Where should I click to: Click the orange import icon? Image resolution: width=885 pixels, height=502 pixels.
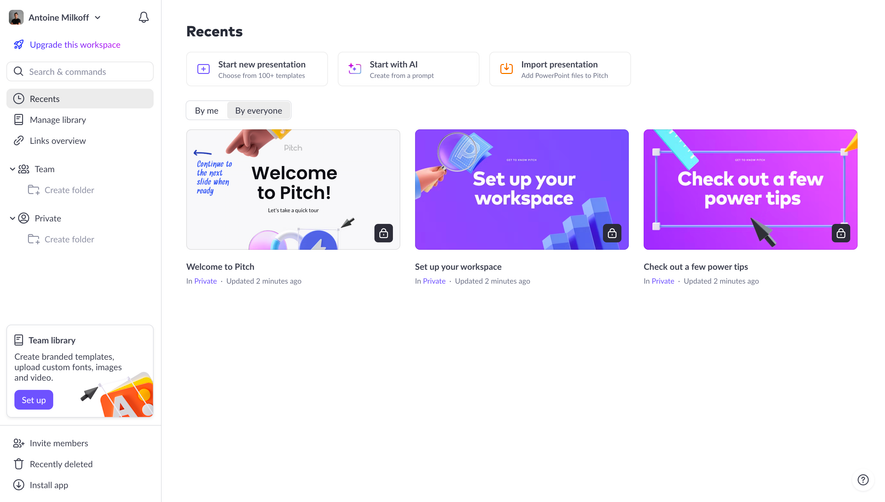click(506, 69)
